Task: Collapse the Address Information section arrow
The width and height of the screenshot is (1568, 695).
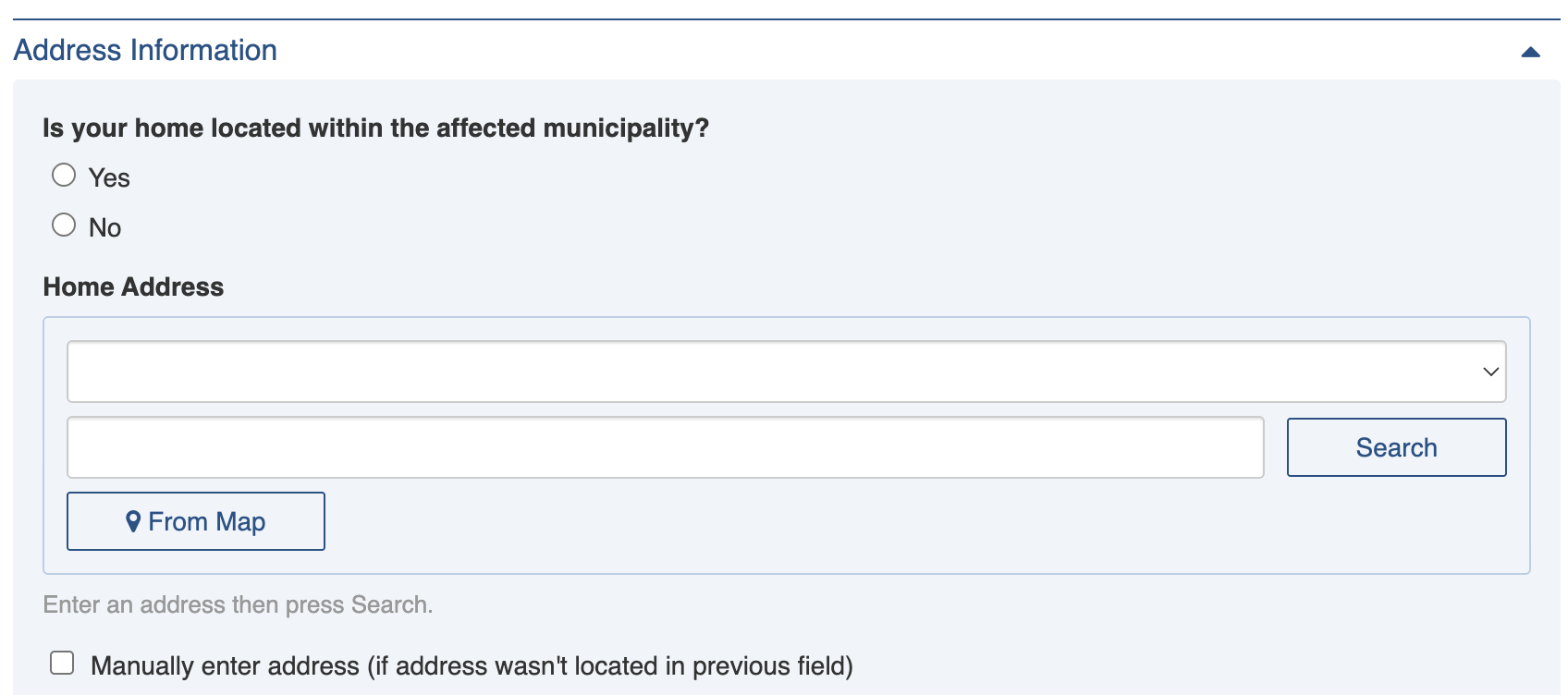Action: pos(1530,52)
